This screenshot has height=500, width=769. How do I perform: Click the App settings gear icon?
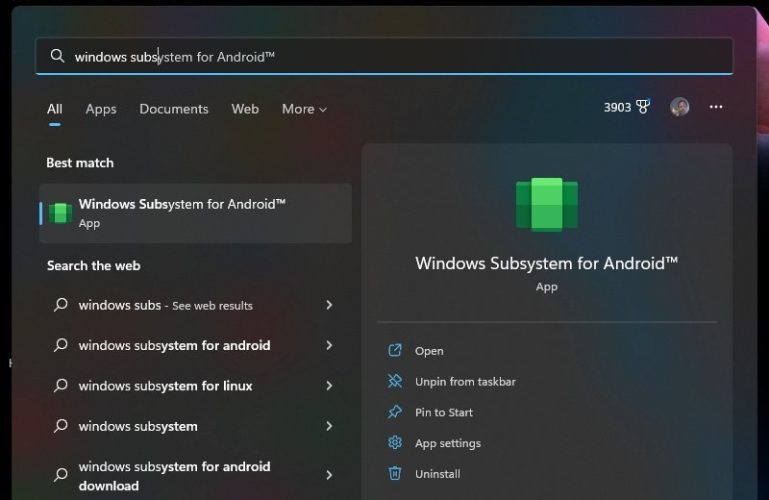[x=395, y=443]
